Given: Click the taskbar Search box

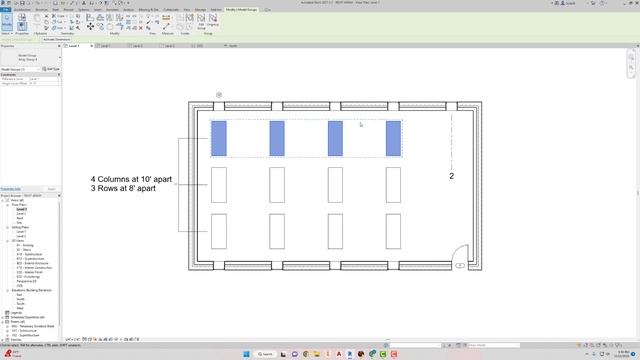Looking at the screenshot, I should [x=265, y=354].
